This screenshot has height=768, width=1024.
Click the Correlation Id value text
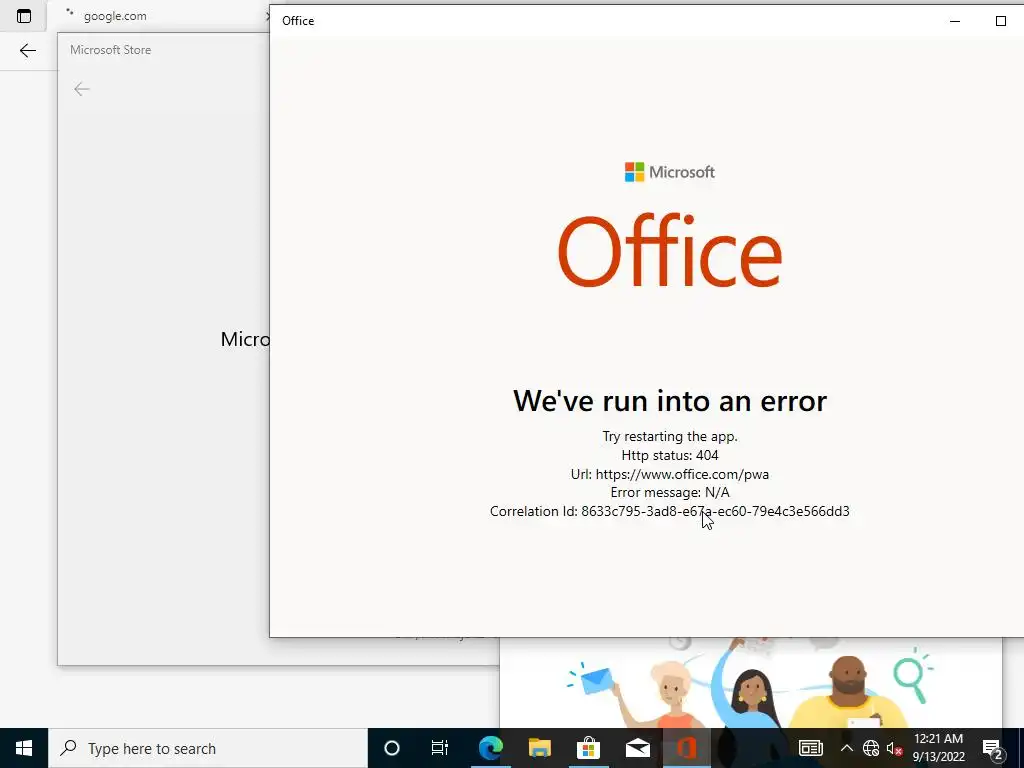tap(715, 511)
